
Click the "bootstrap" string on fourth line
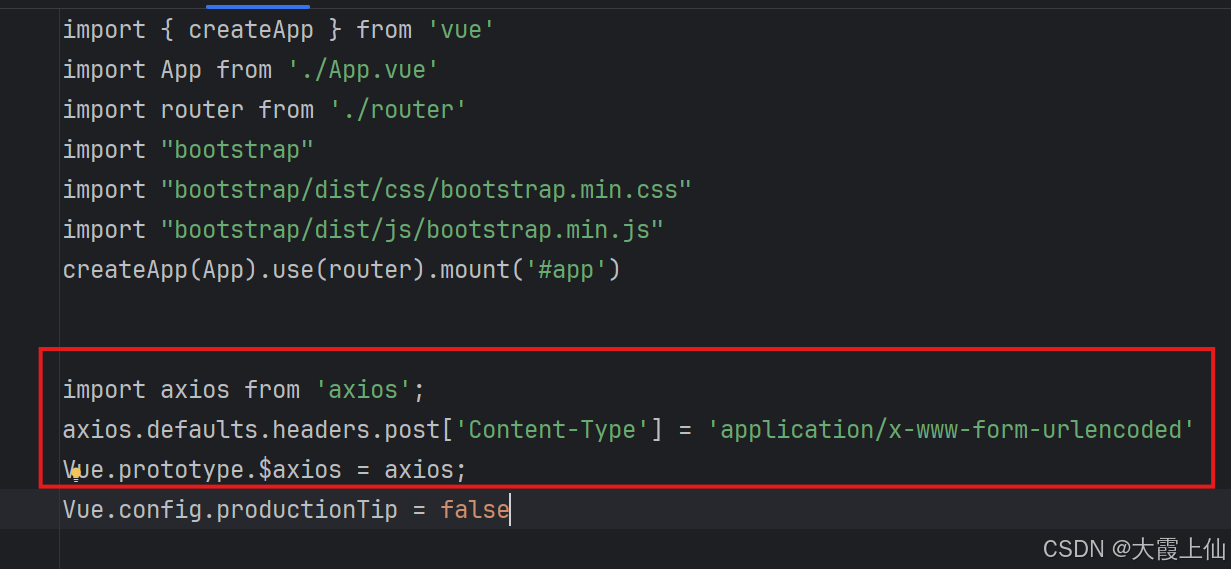[237, 150]
